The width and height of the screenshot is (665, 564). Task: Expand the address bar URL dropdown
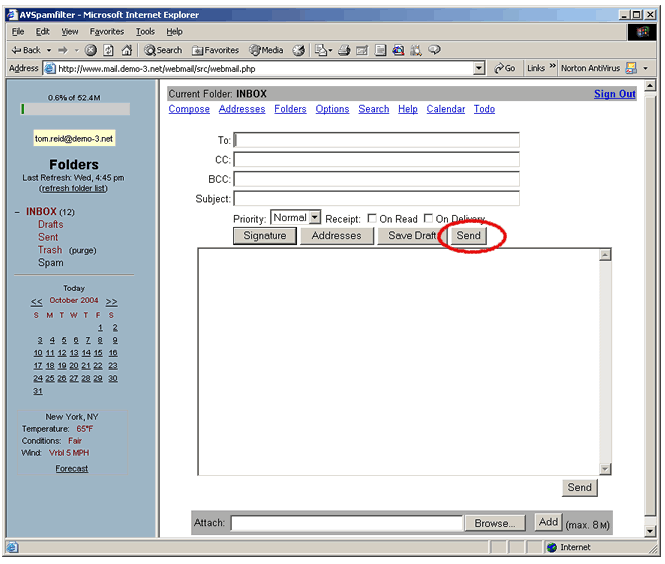click(x=479, y=68)
